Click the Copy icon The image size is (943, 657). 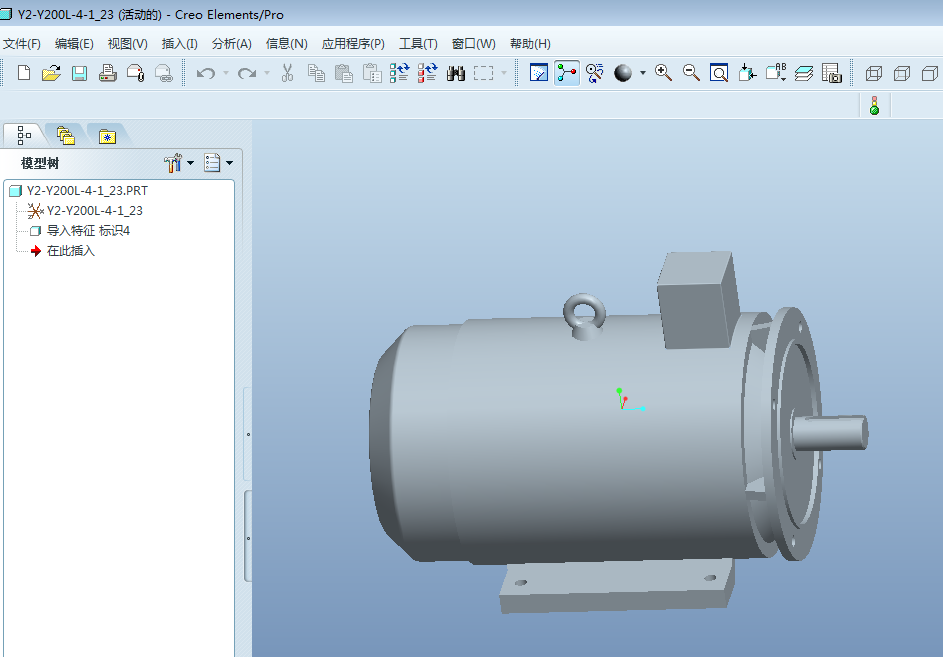click(316, 73)
